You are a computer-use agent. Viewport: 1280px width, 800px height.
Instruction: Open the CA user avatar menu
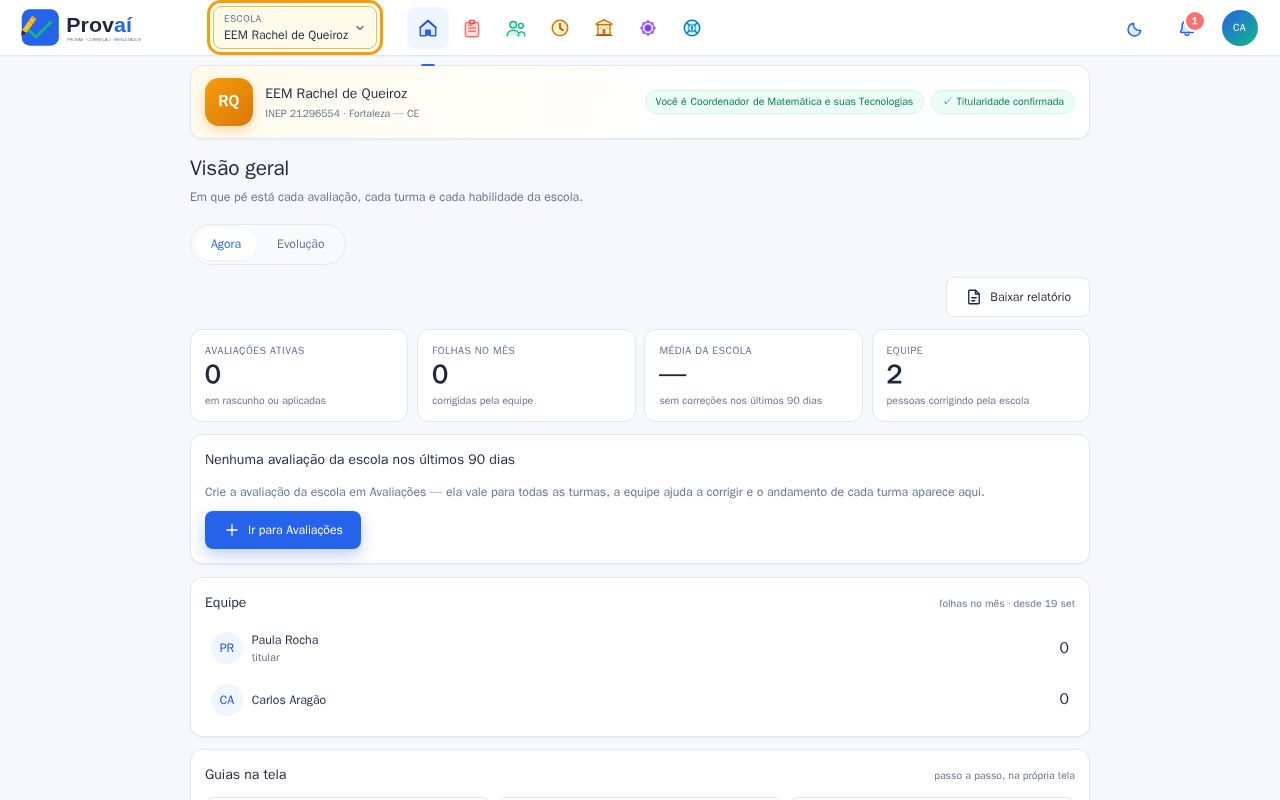(1240, 28)
